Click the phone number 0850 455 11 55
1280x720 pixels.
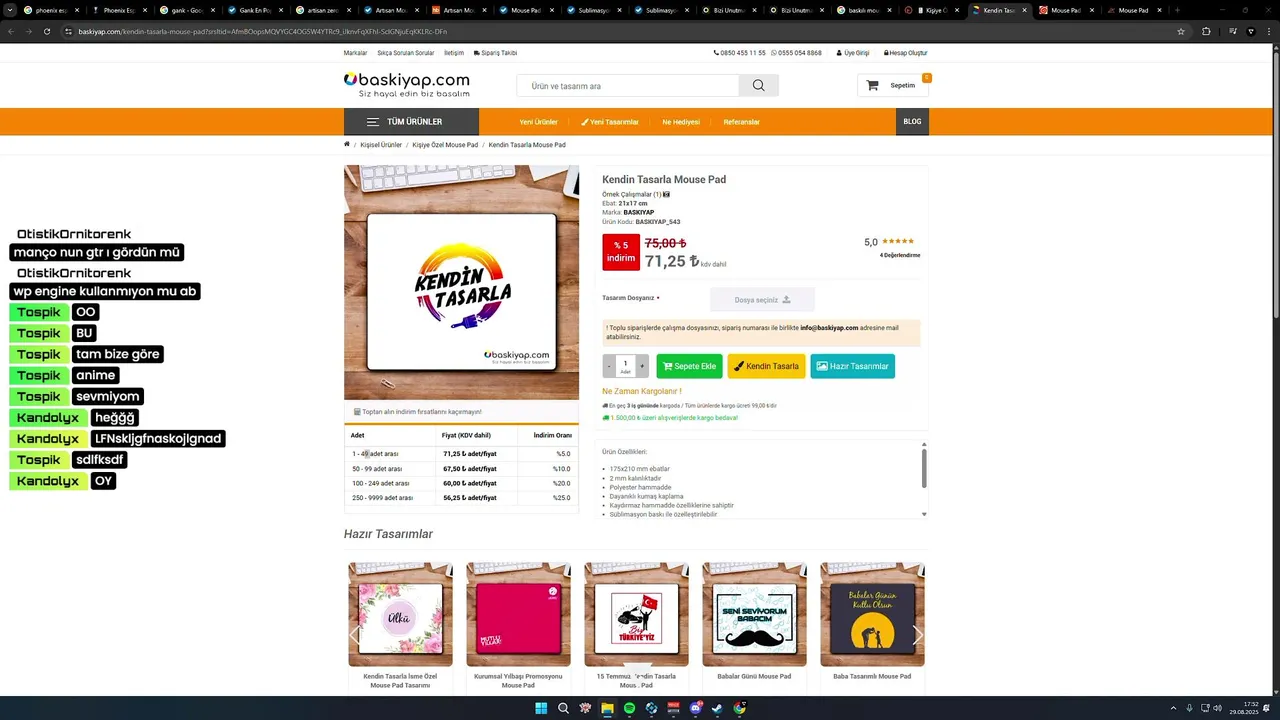click(739, 53)
